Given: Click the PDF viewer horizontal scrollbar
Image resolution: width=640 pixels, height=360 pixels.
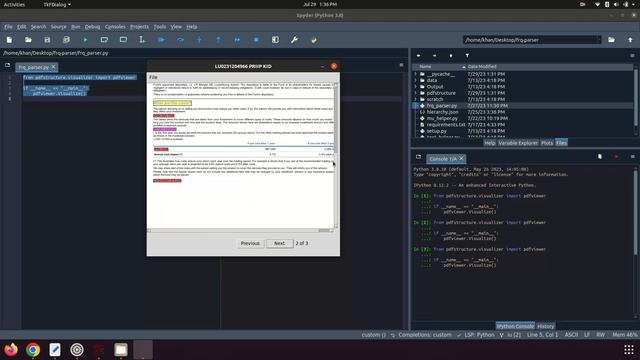Looking at the screenshot, I should [x=241, y=230].
